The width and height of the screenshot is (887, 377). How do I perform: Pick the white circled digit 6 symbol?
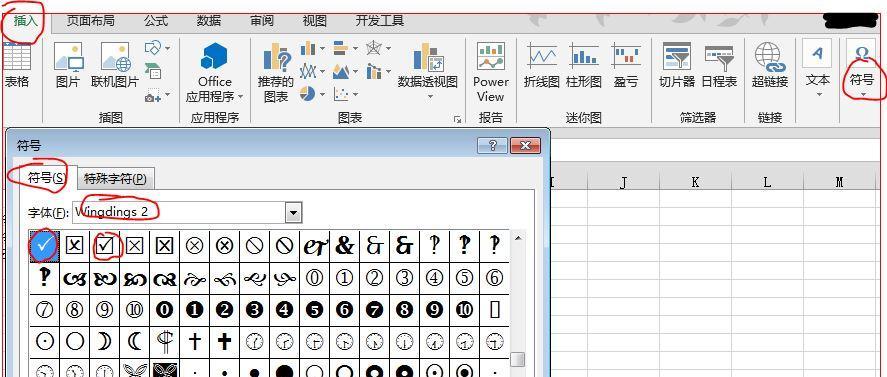(494, 277)
